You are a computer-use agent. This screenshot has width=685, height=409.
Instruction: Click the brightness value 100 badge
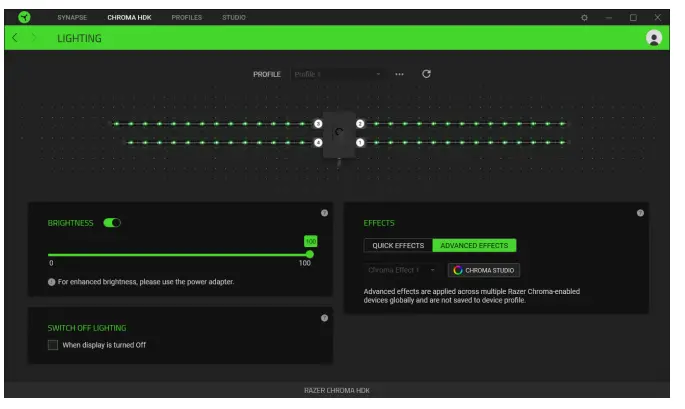pos(311,241)
